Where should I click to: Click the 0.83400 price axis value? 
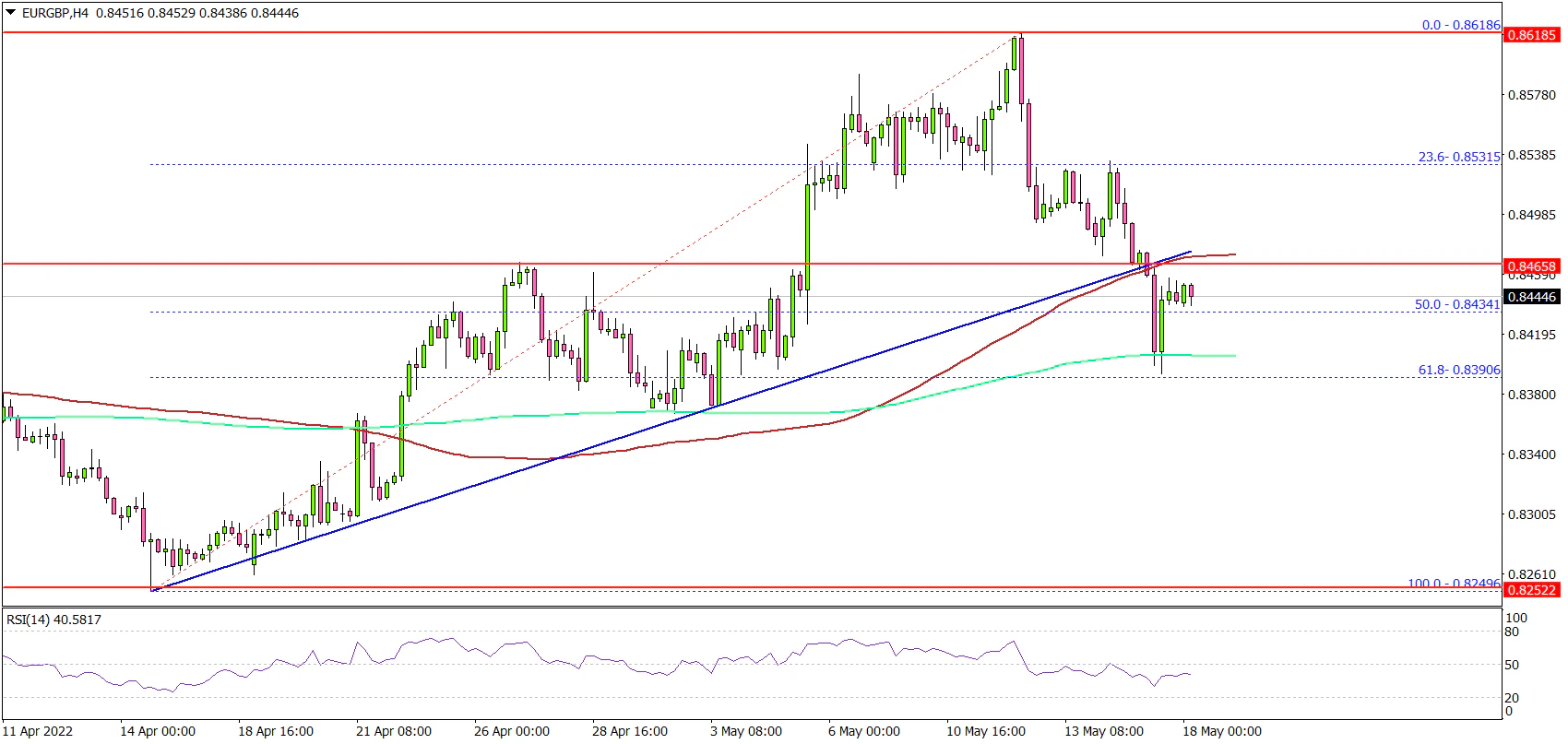[x=1531, y=455]
